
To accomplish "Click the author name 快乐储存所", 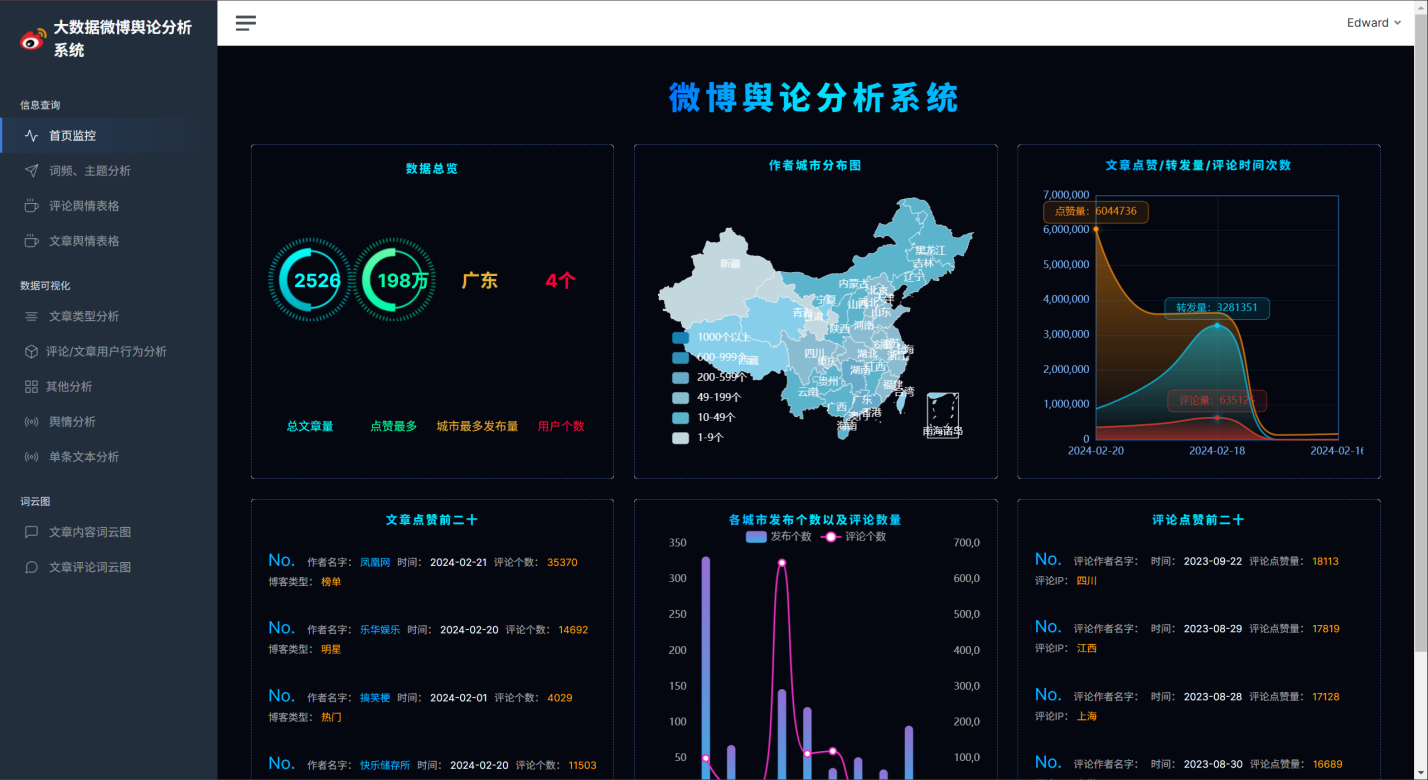I will coord(385,766).
